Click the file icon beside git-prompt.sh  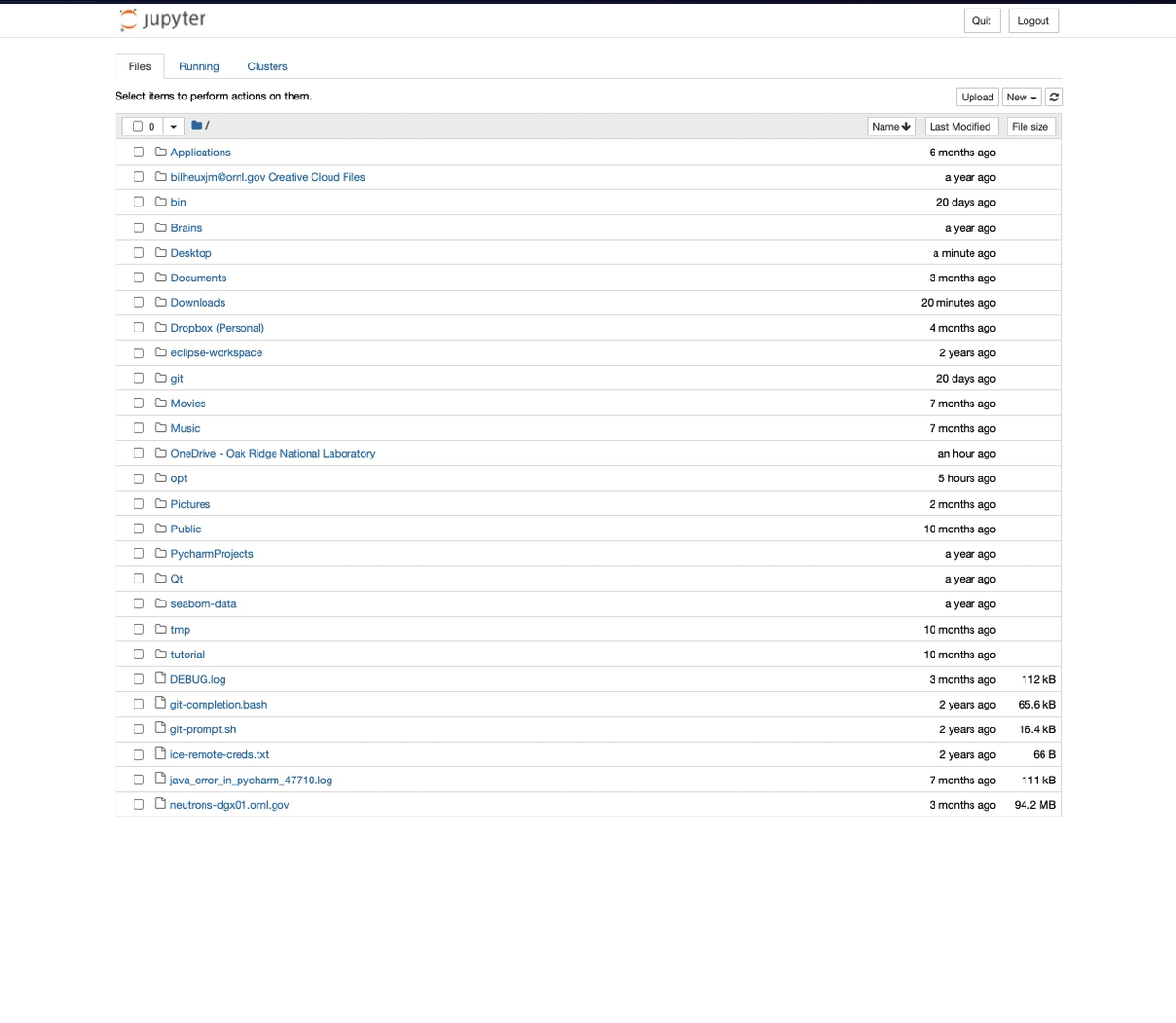pyautogui.click(x=161, y=728)
